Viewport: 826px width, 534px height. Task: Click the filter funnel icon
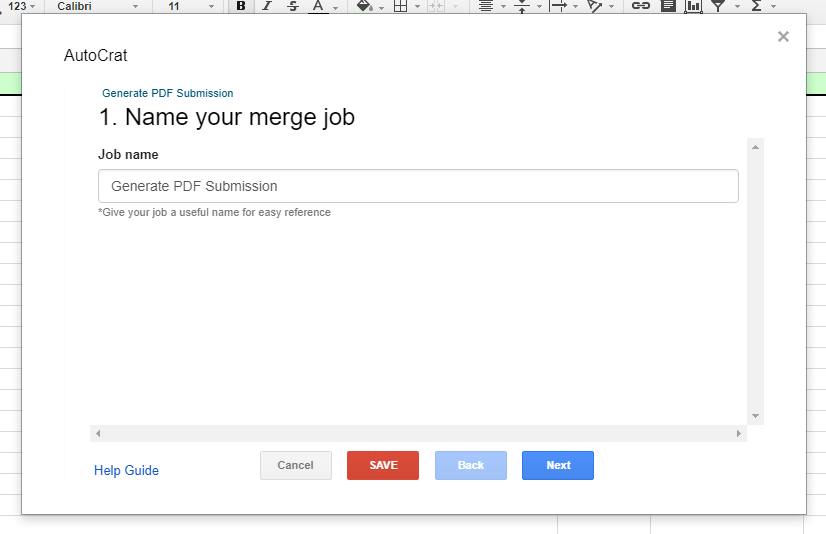pos(718,6)
